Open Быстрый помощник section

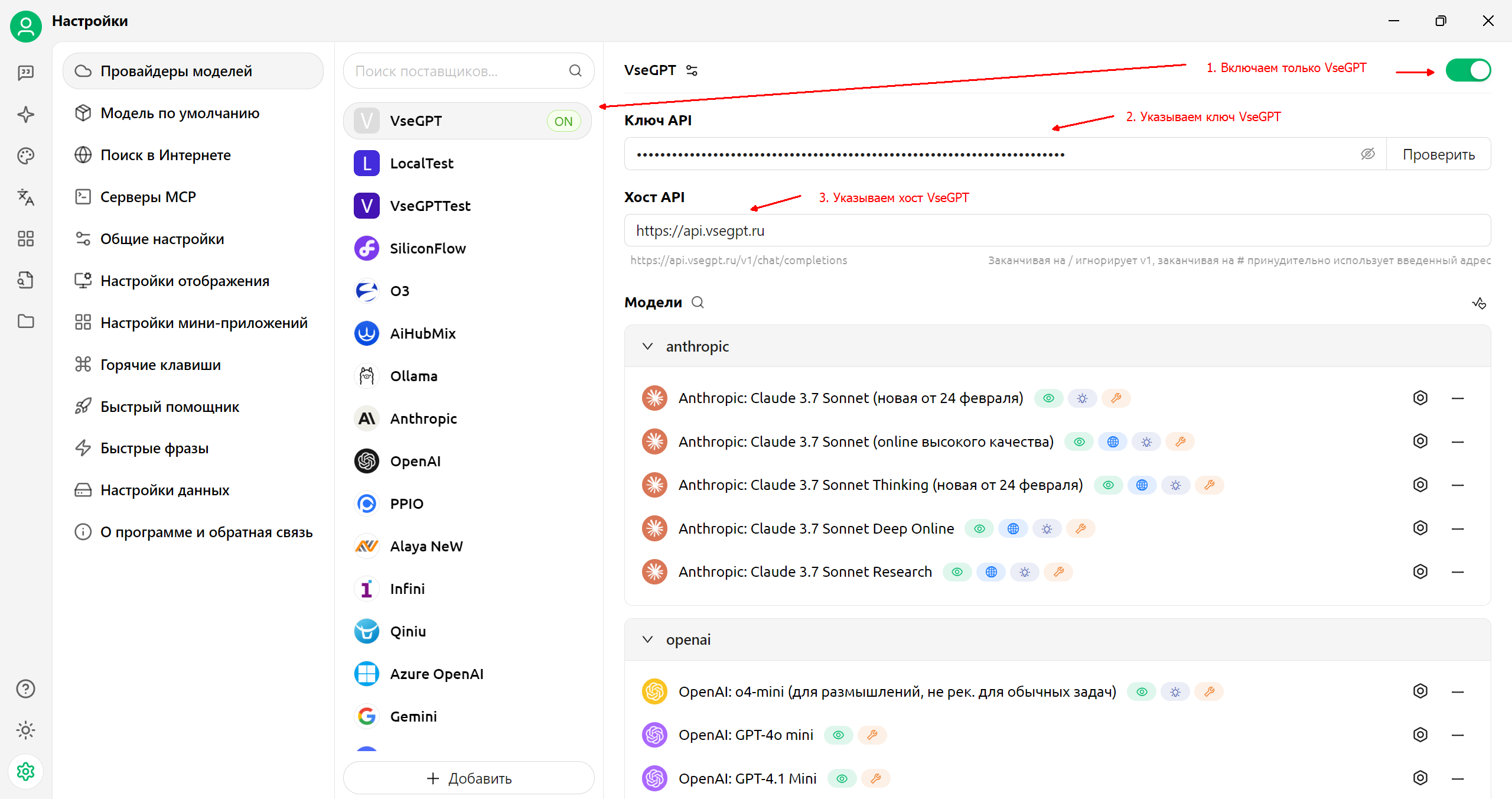pyautogui.click(x=193, y=407)
